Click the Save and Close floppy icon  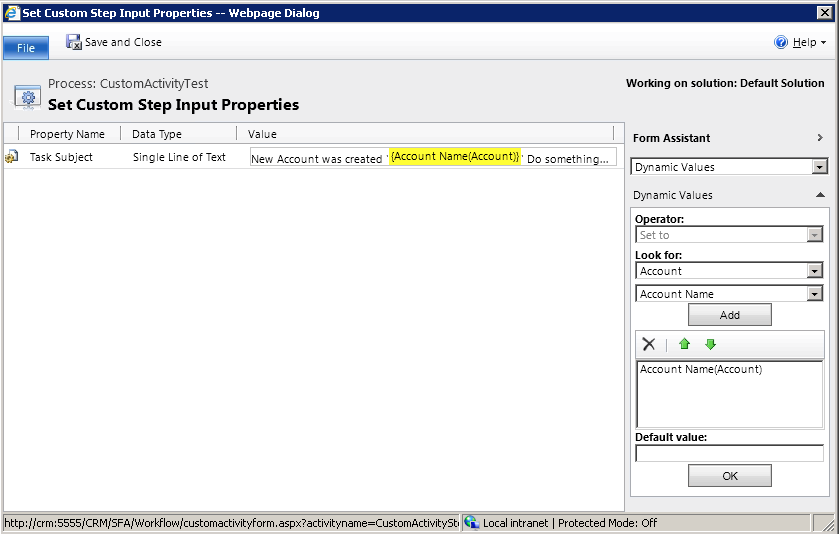pos(73,42)
